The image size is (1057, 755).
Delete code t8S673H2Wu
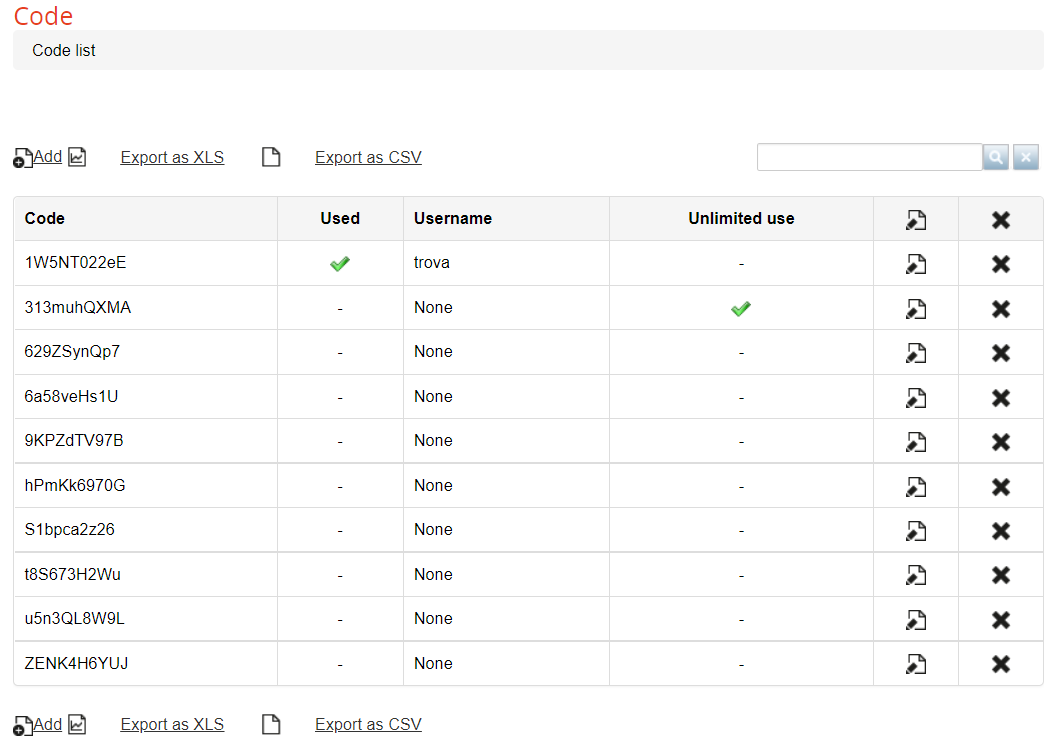click(x=1000, y=575)
